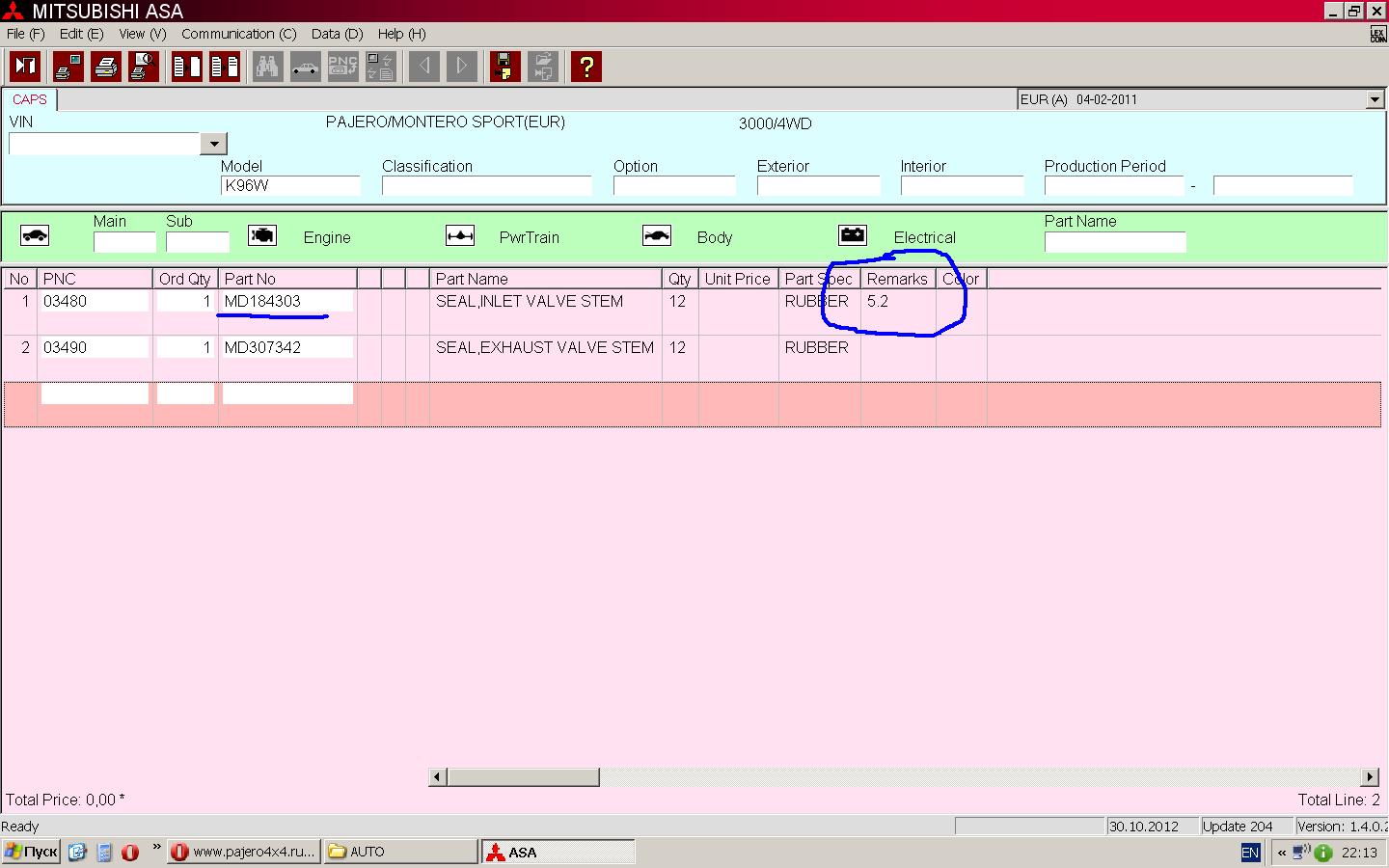Expand the VIN dropdown list
Image resolution: width=1389 pixels, height=868 pixels.
point(214,144)
